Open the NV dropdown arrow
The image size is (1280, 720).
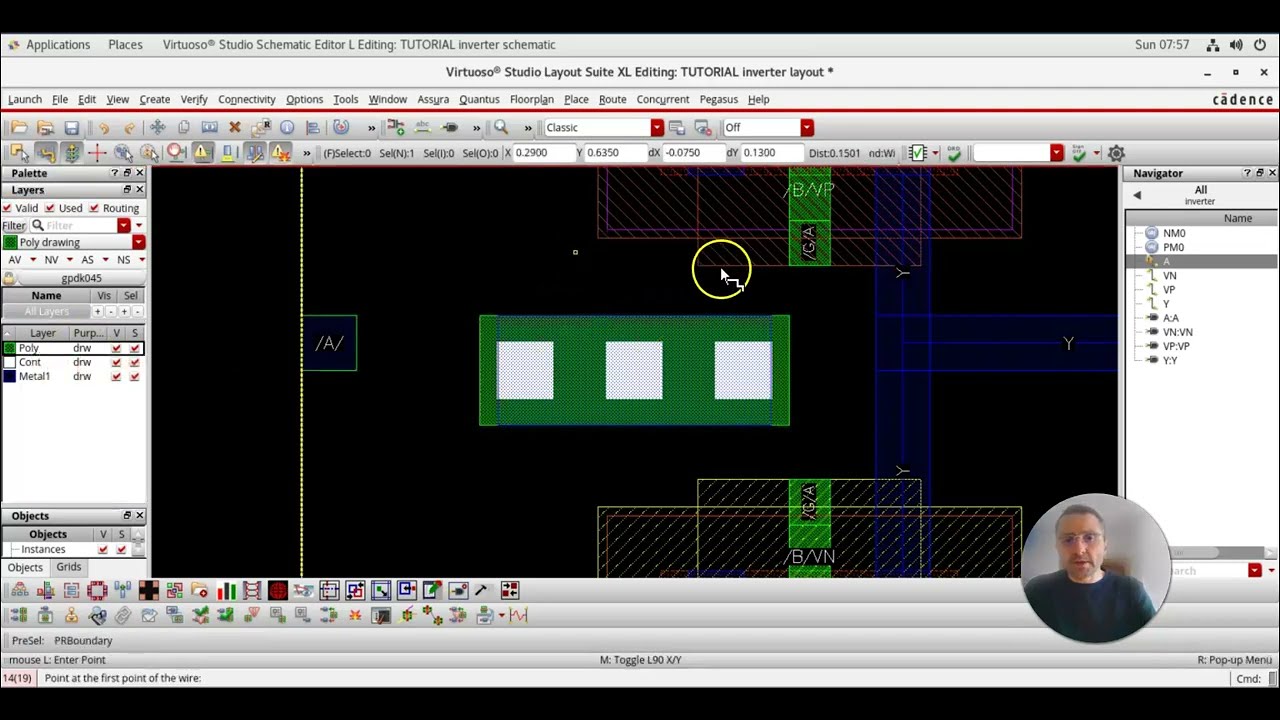click(x=69, y=260)
